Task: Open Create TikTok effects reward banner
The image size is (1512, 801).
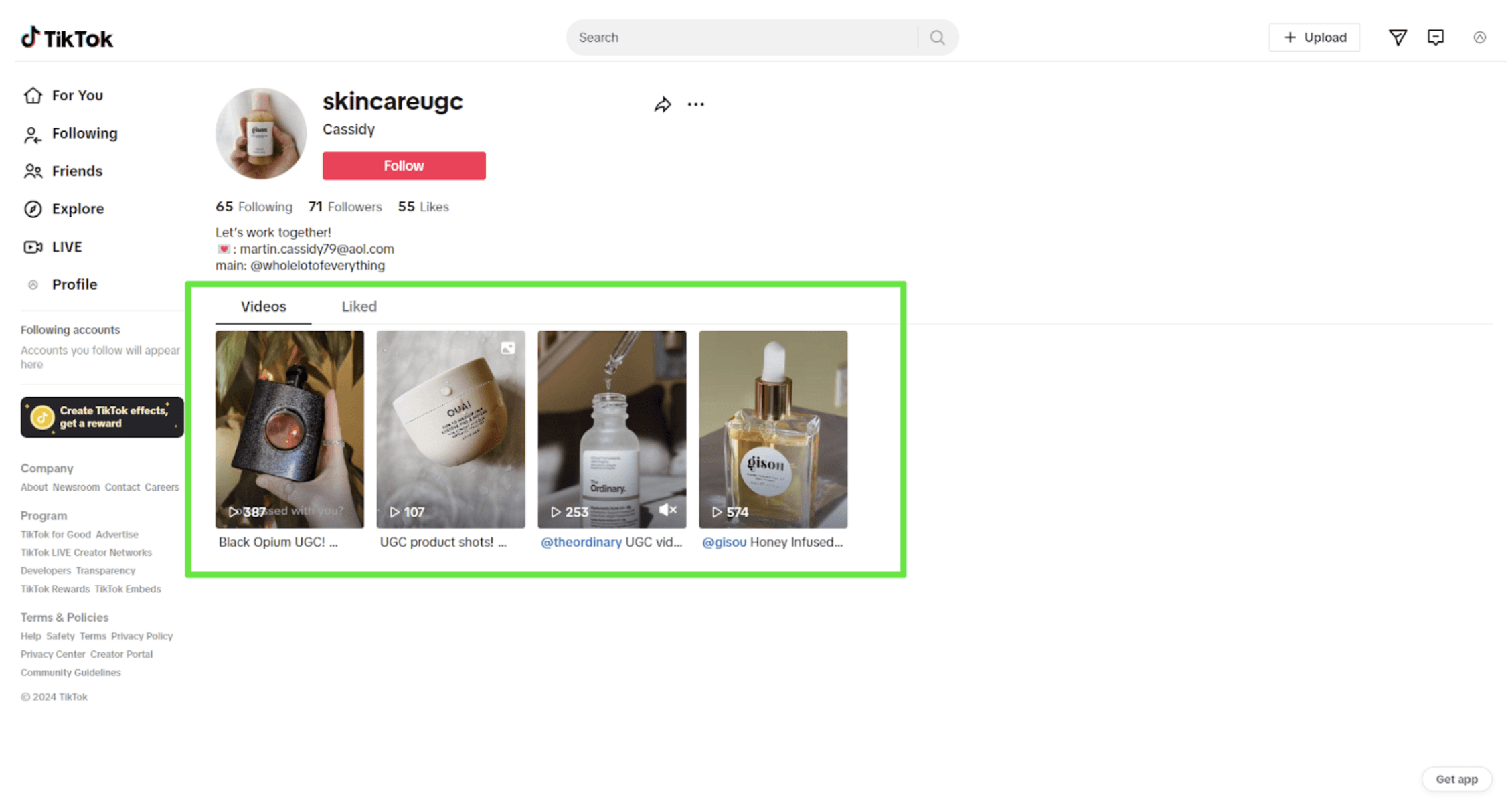Action: [102, 417]
